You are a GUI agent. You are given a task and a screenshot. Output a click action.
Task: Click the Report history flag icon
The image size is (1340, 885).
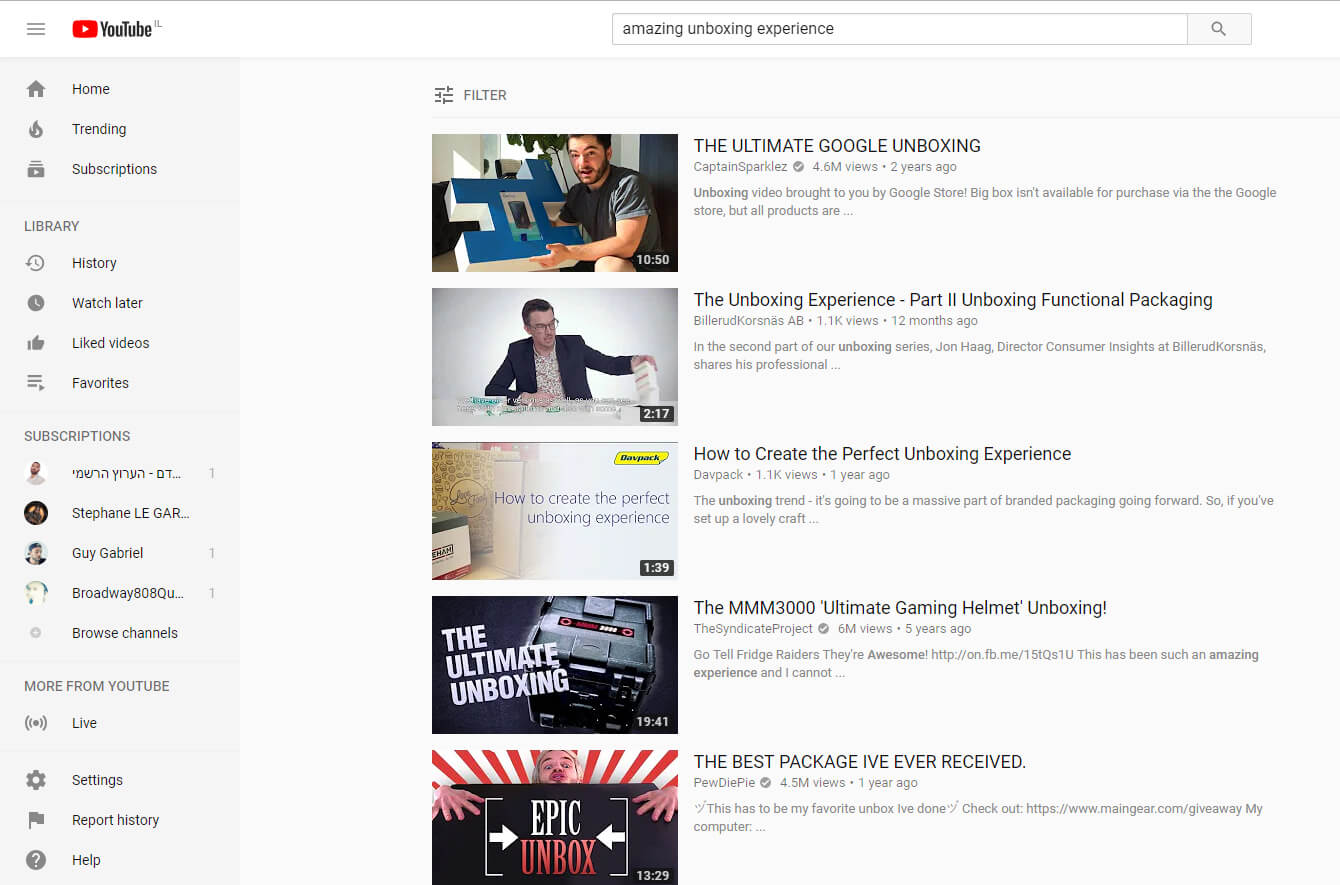(36, 820)
